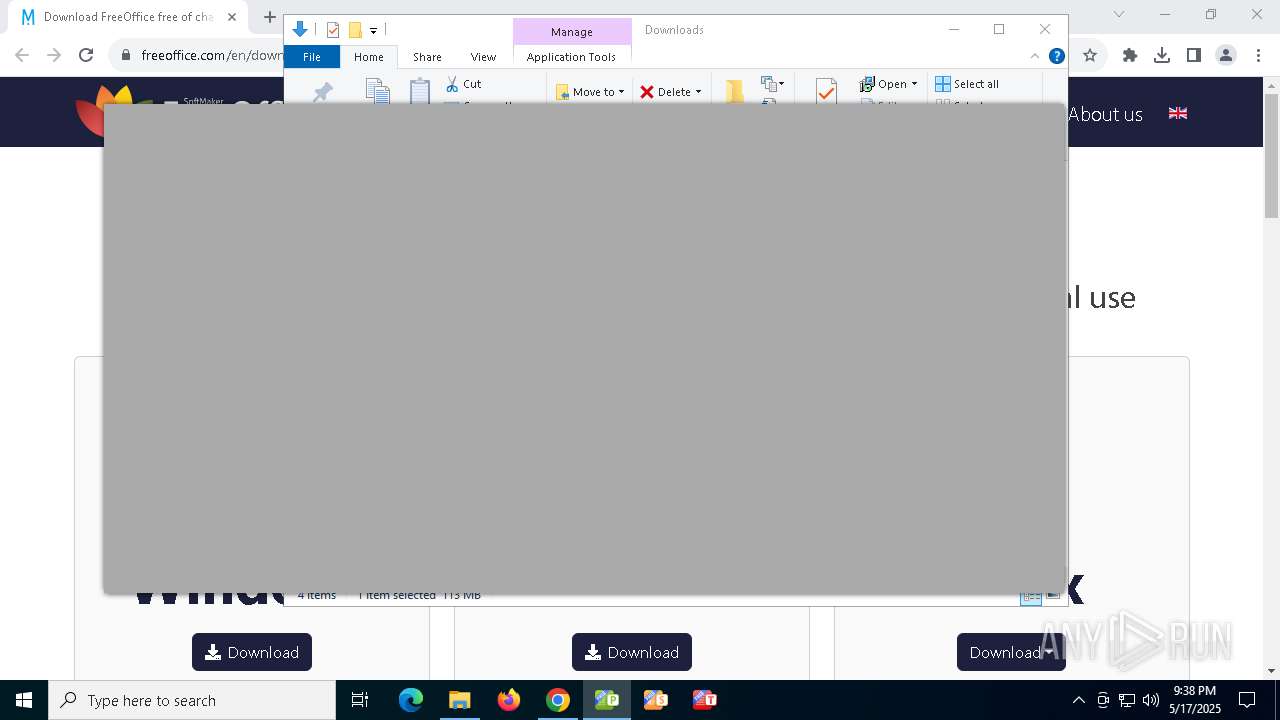The height and width of the screenshot is (720, 1280).
Task: Click Manage contextual tab header
Action: coord(572,32)
